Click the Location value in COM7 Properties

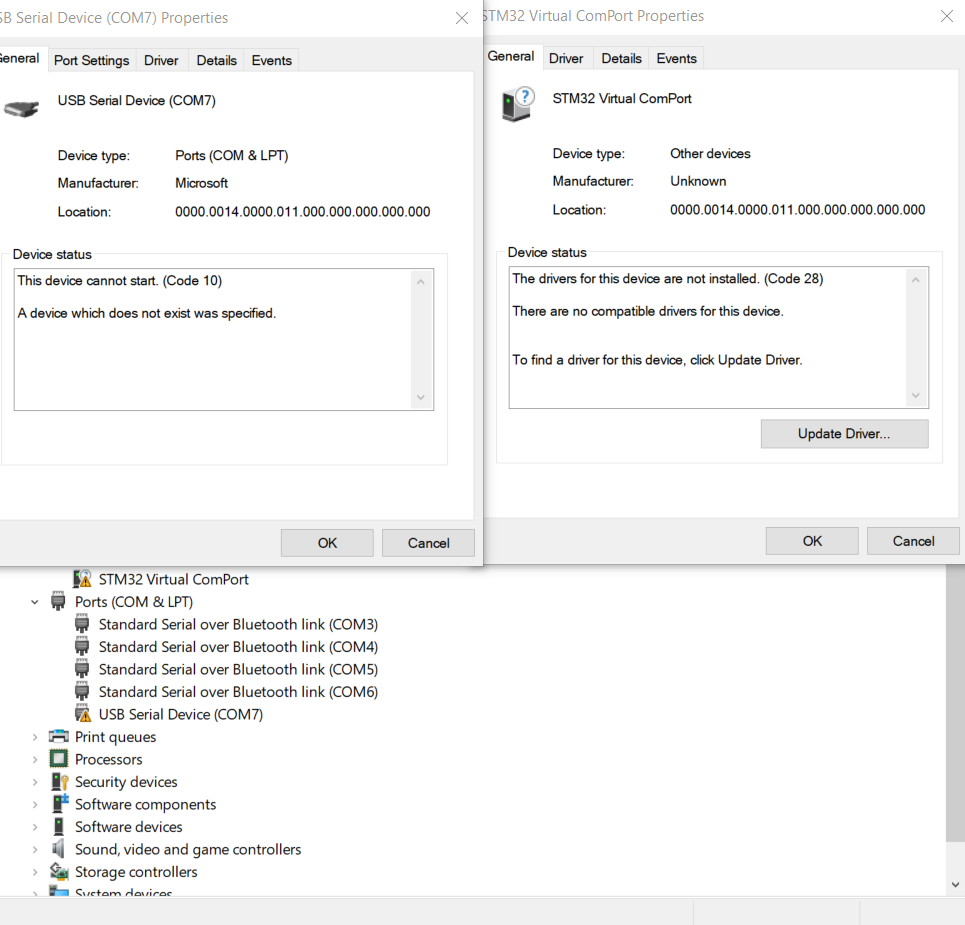303,212
